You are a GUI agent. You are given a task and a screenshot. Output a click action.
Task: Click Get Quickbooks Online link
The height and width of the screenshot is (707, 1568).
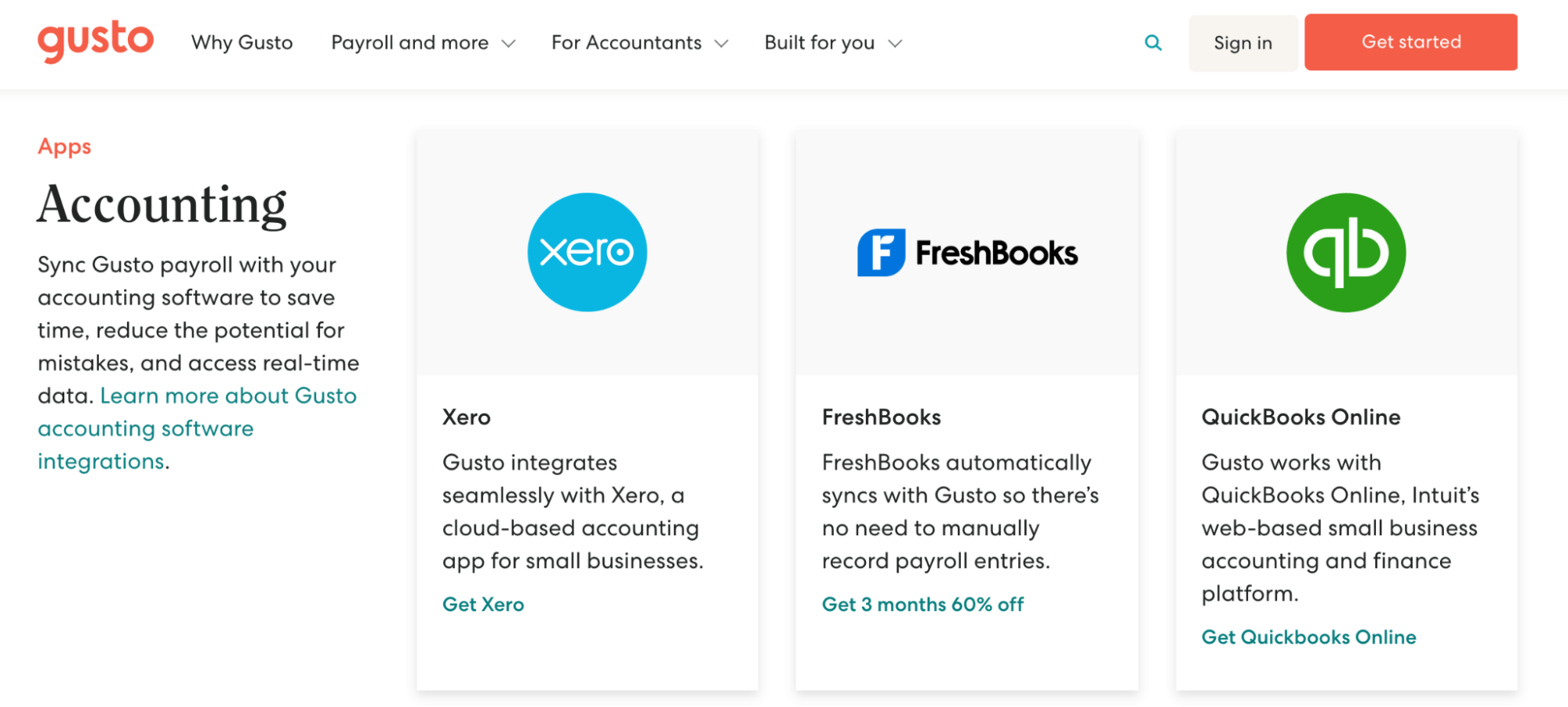[x=1308, y=637]
